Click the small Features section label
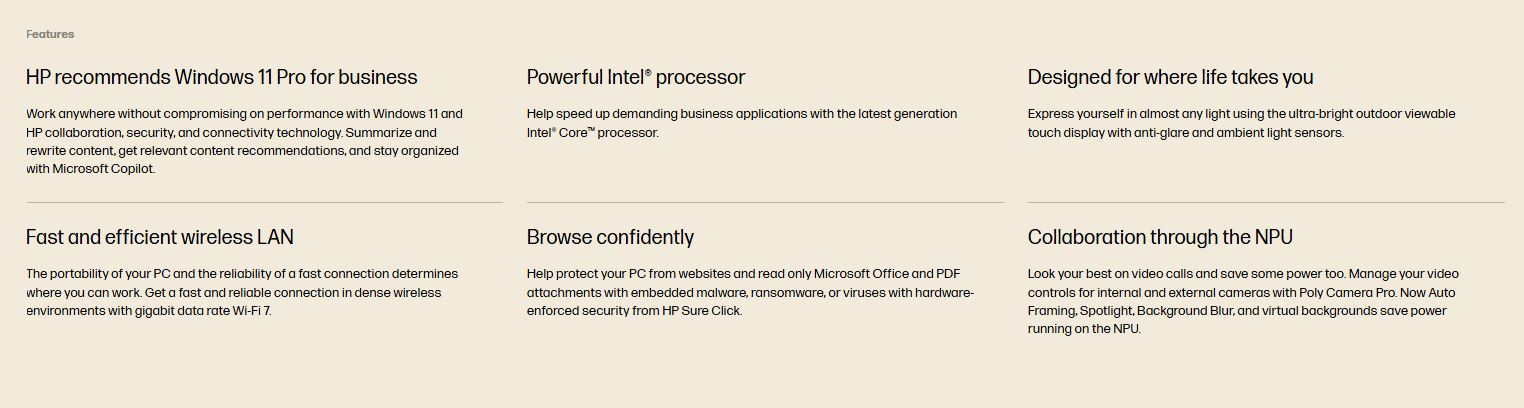This screenshot has width=1524, height=408. 50,34
